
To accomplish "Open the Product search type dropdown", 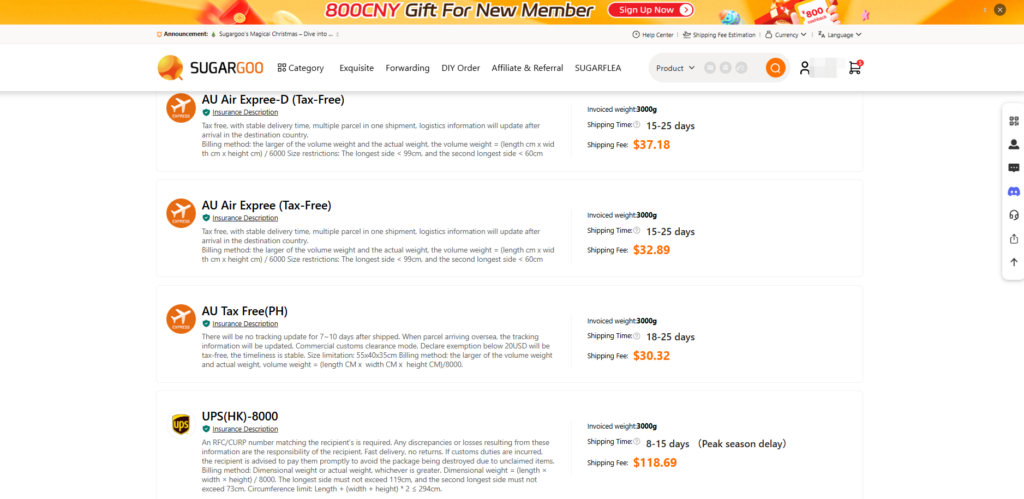I will (675, 68).
